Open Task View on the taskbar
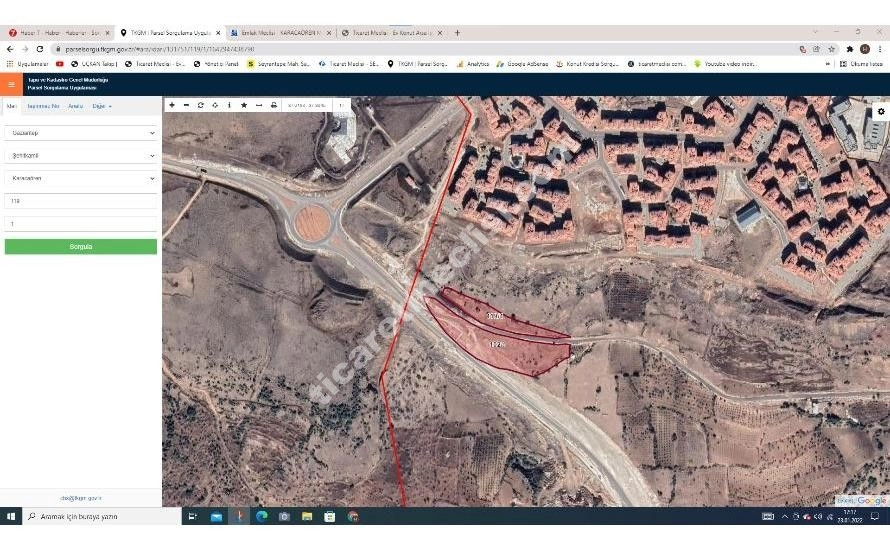 pos(192,517)
